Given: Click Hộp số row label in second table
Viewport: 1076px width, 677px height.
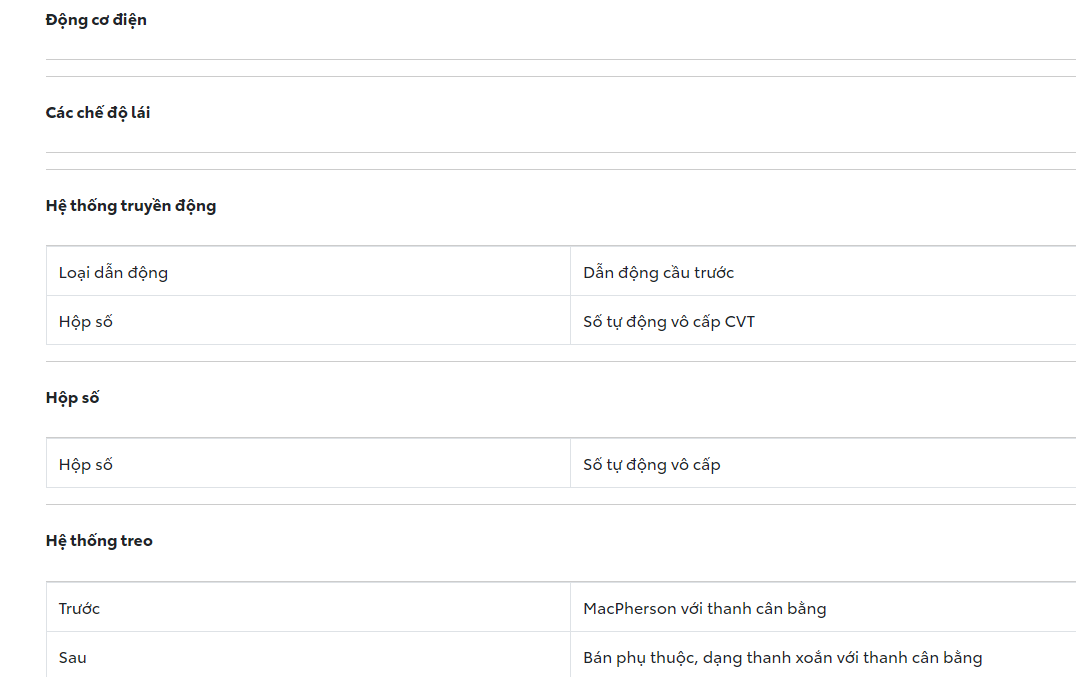Looking at the screenshot, I should (86, 465).
